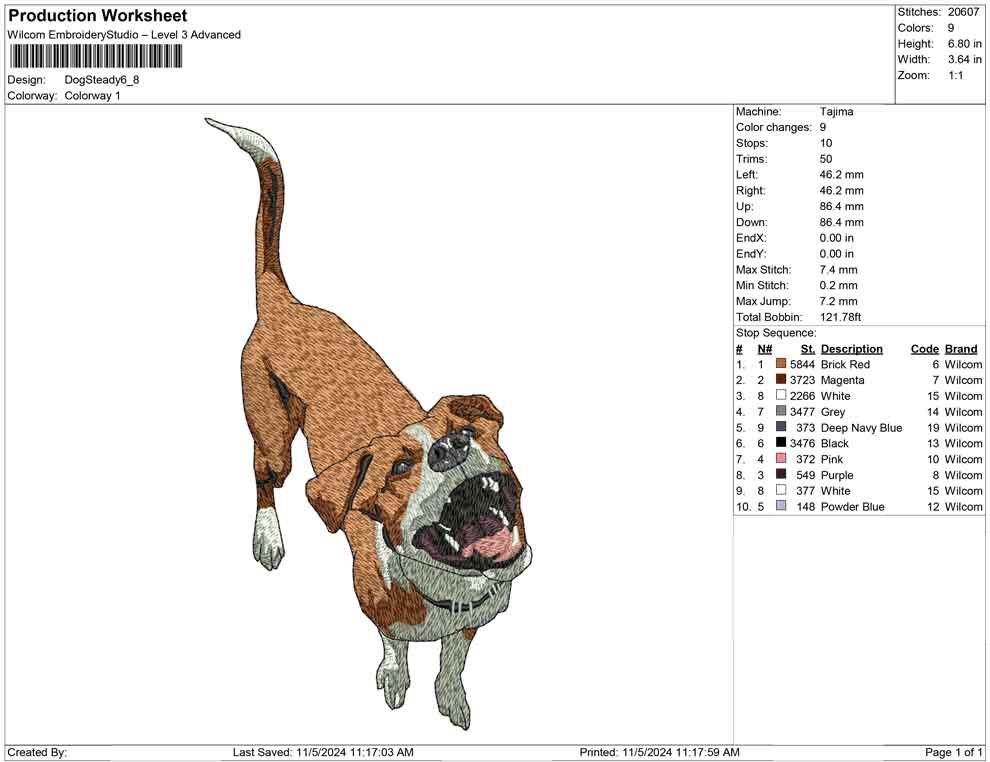Select the Deep Navy Blue color swatch
Screen dimensions: 990x762
coord(781,427)
